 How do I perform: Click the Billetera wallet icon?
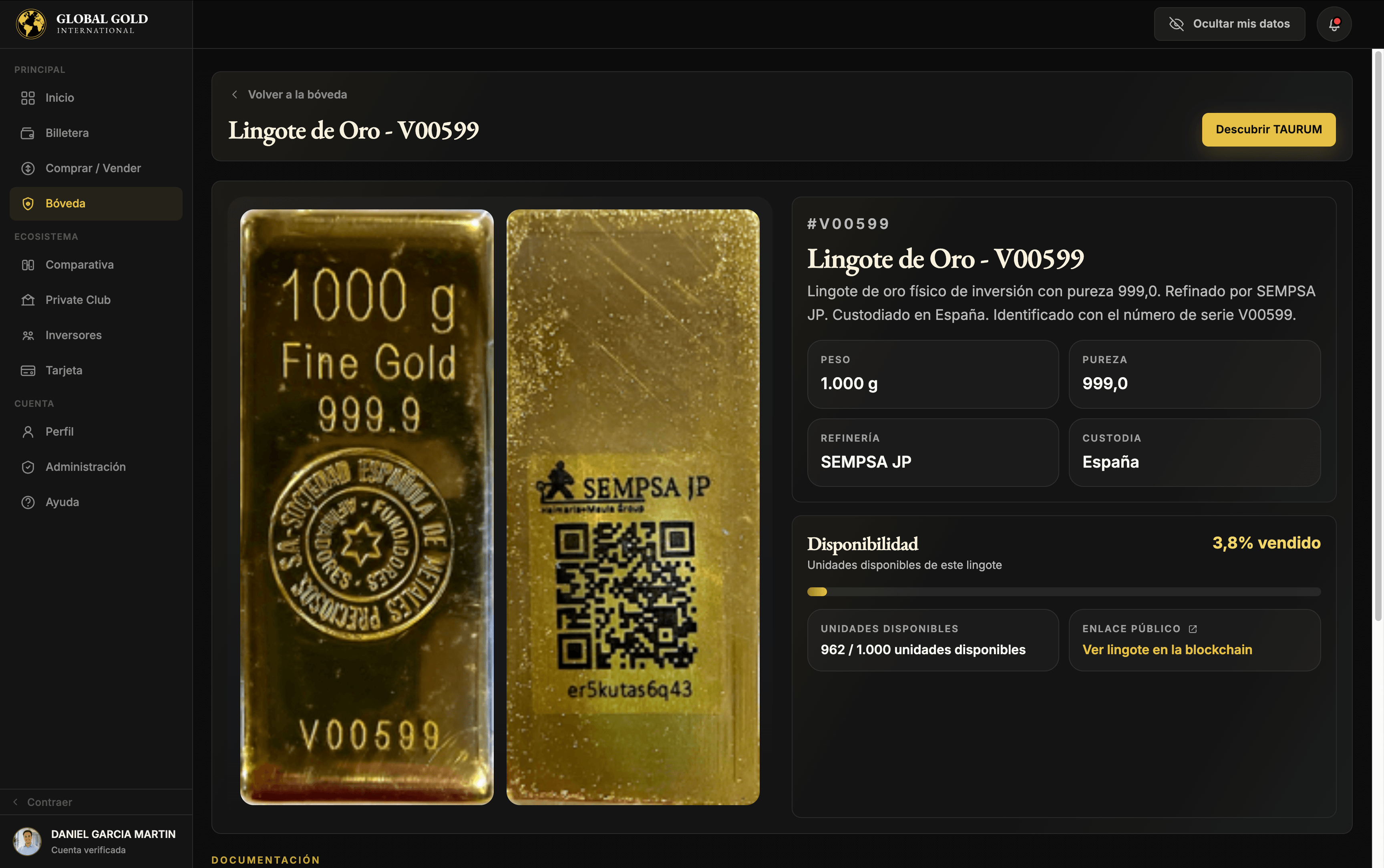coord(28,133)
